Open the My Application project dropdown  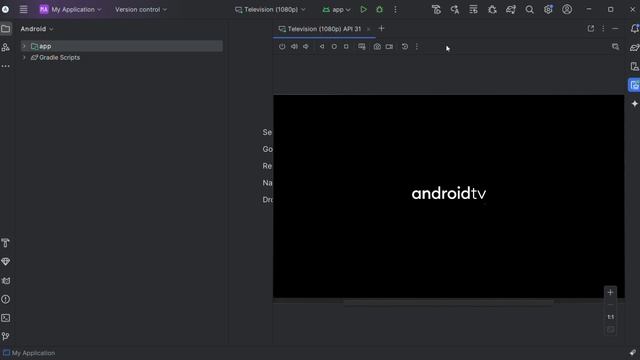point(70,9)
